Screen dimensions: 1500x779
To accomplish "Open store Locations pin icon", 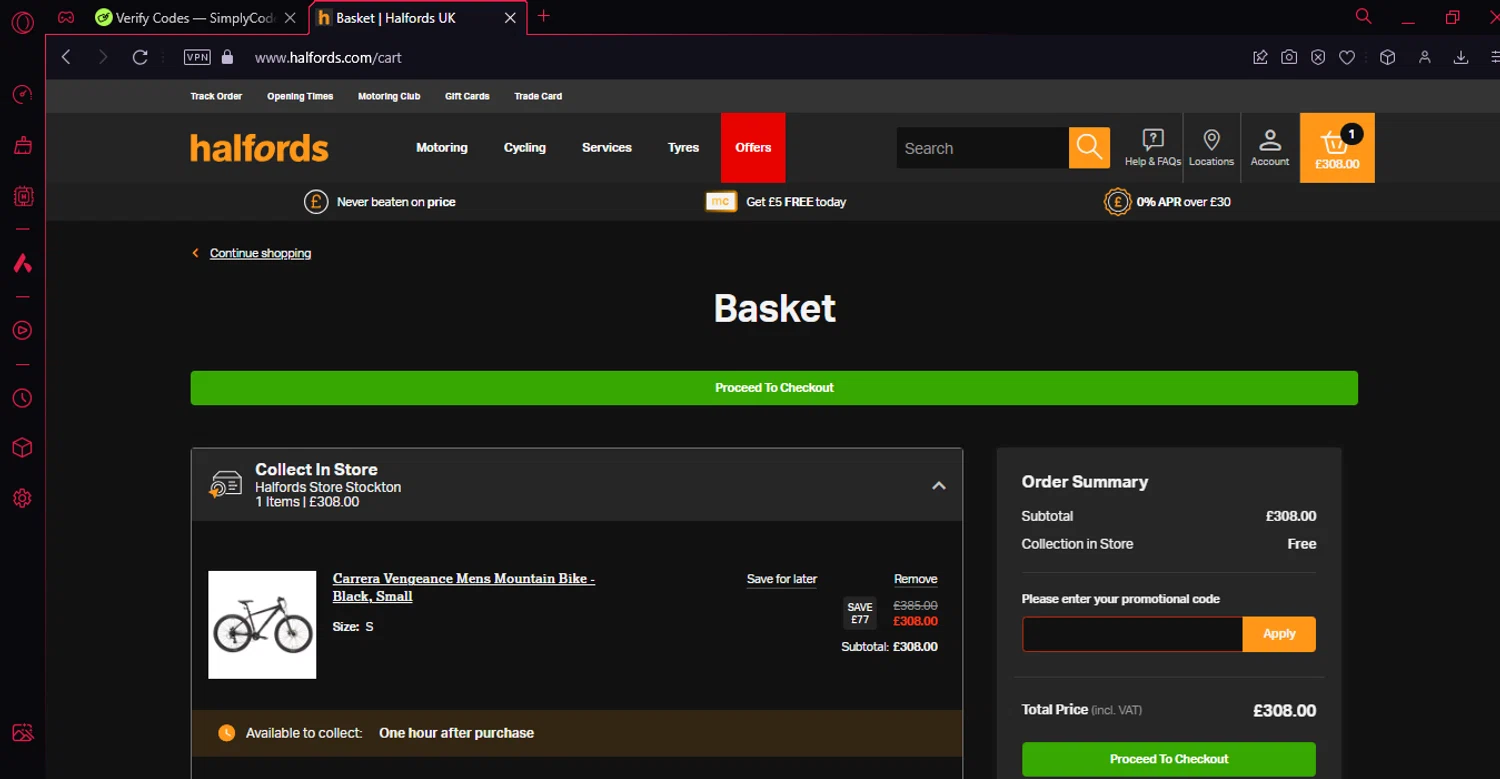I will pyautogui.click(x=1211, y=147).
